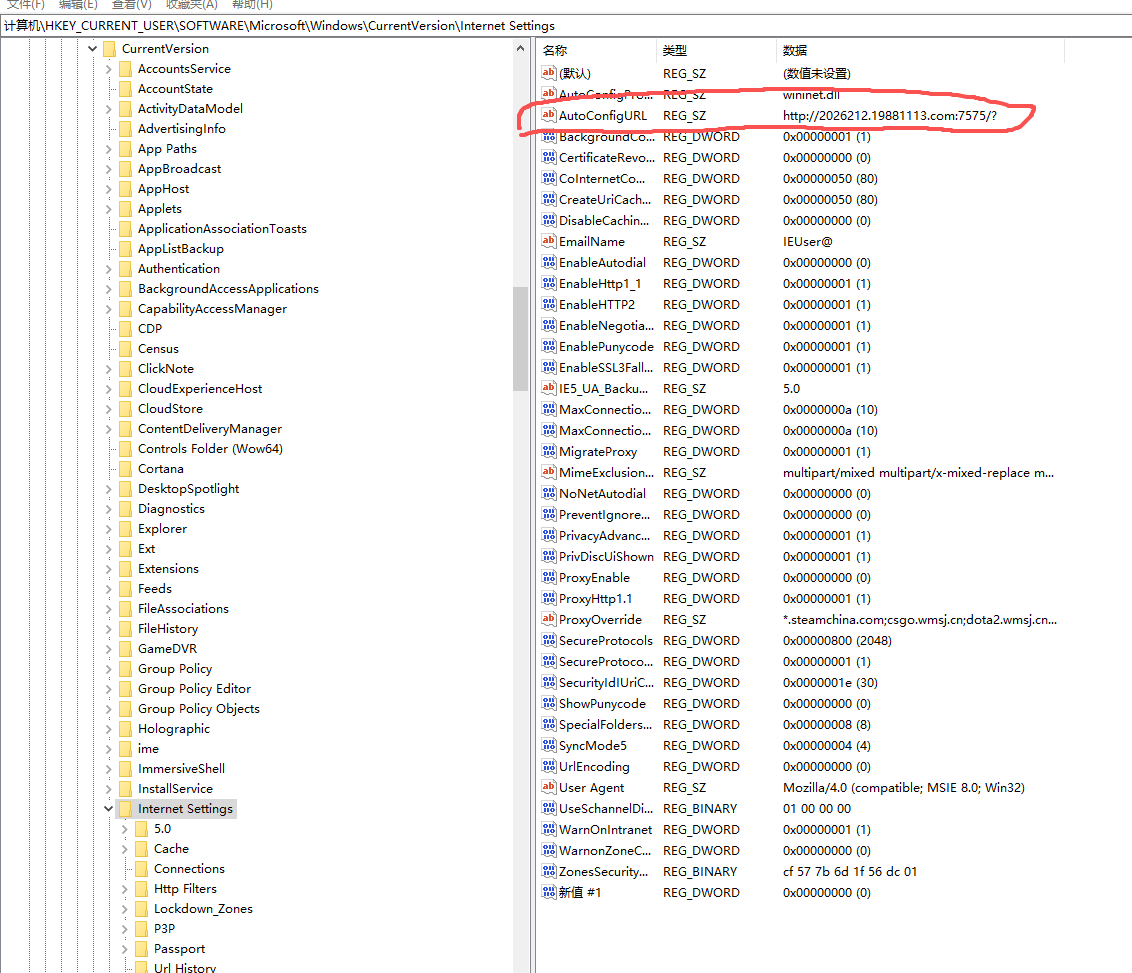Click the folder icon for CloudStore
Image resolution: width=1132 pixels, height=973 pixels.
(x=126, y=409)
